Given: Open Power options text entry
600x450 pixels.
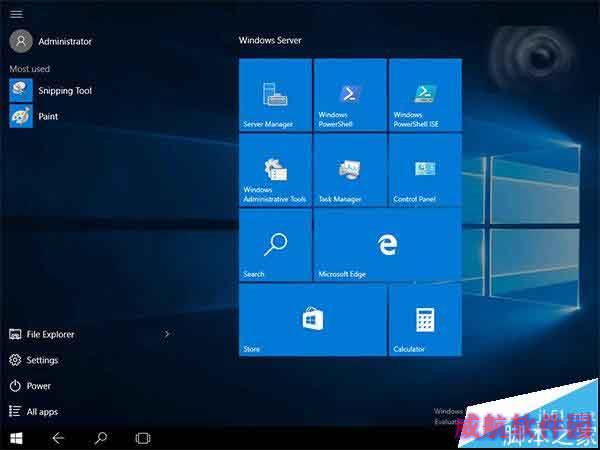Looking at the screenshot, I should 39,386.
